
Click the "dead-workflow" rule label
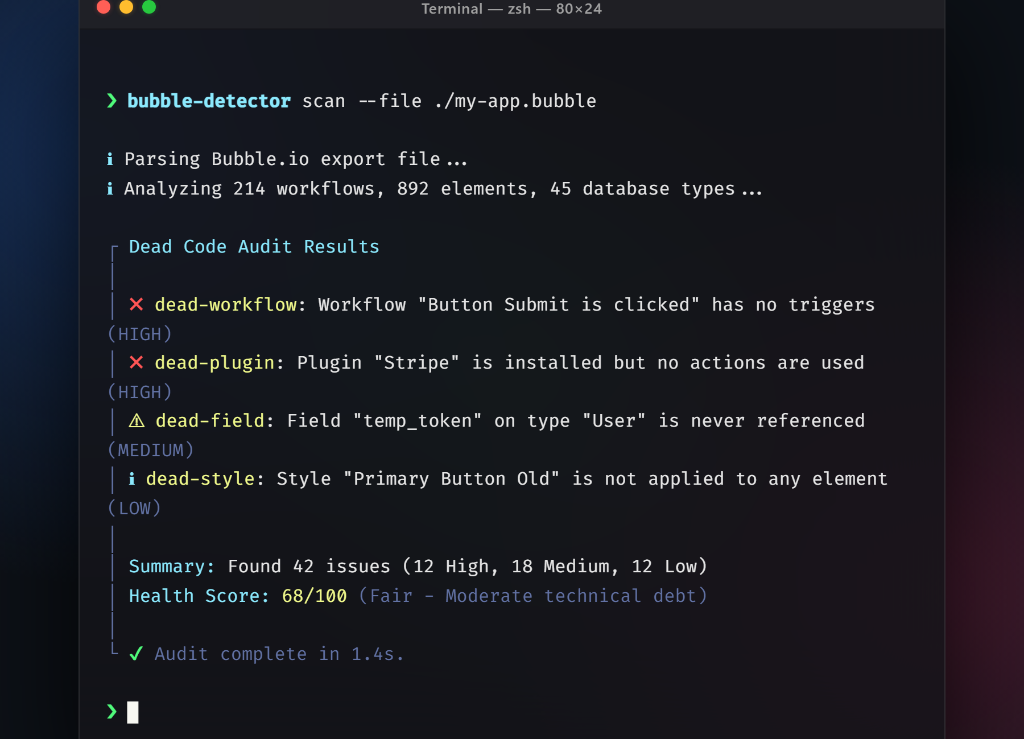[226, 305]
